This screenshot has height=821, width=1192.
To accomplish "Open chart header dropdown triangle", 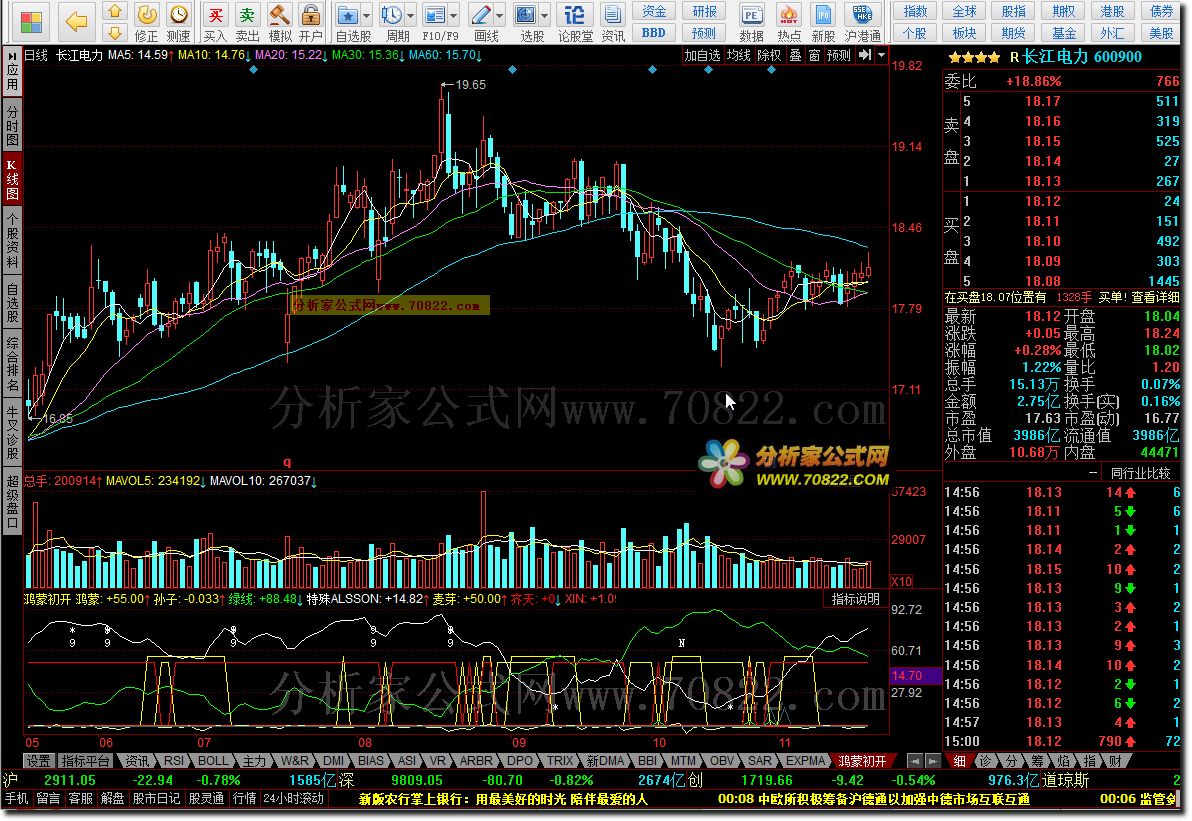I will 881,55.
